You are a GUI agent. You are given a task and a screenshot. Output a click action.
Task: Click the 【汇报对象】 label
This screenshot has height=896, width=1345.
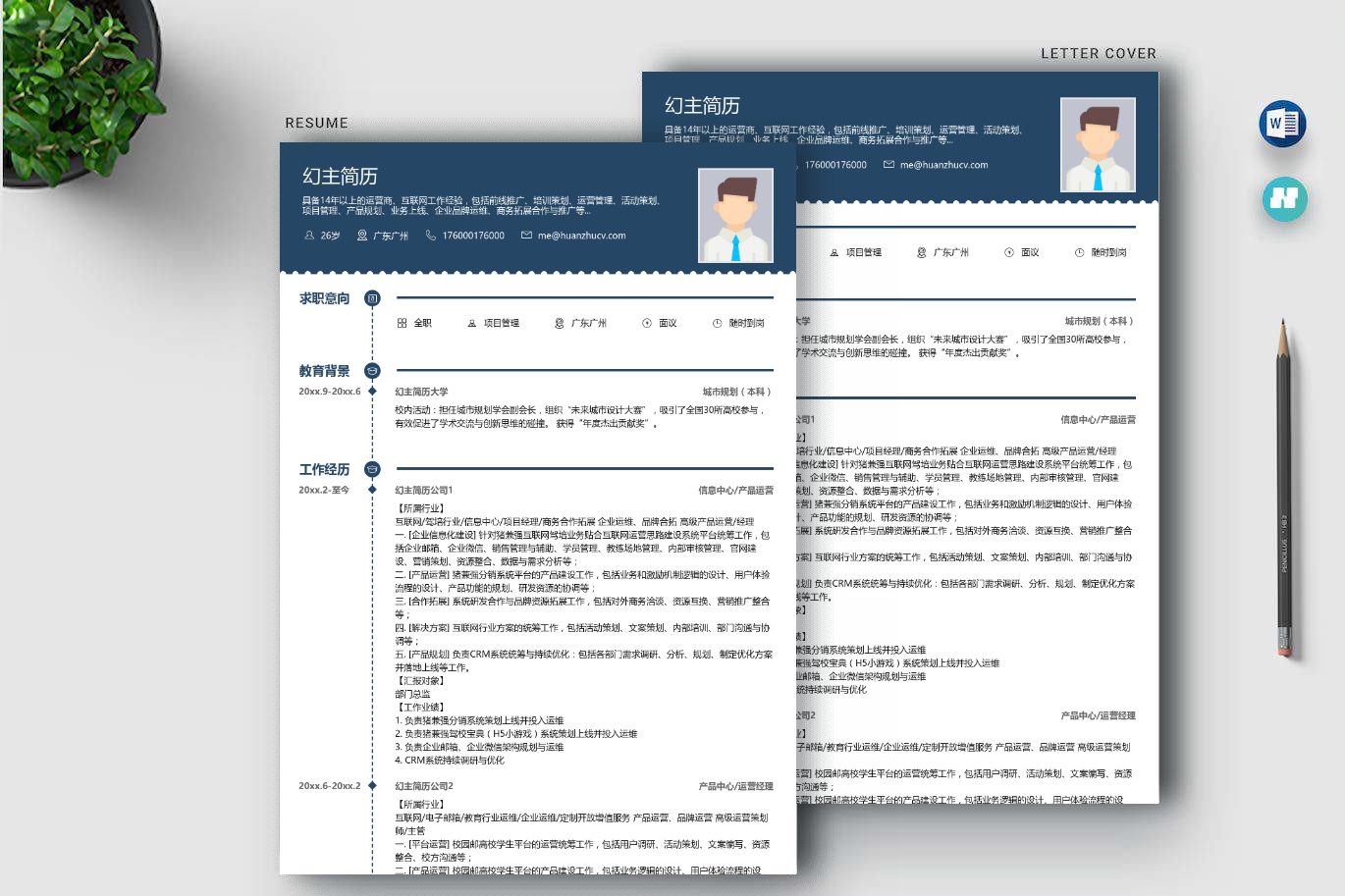[420, 680]
